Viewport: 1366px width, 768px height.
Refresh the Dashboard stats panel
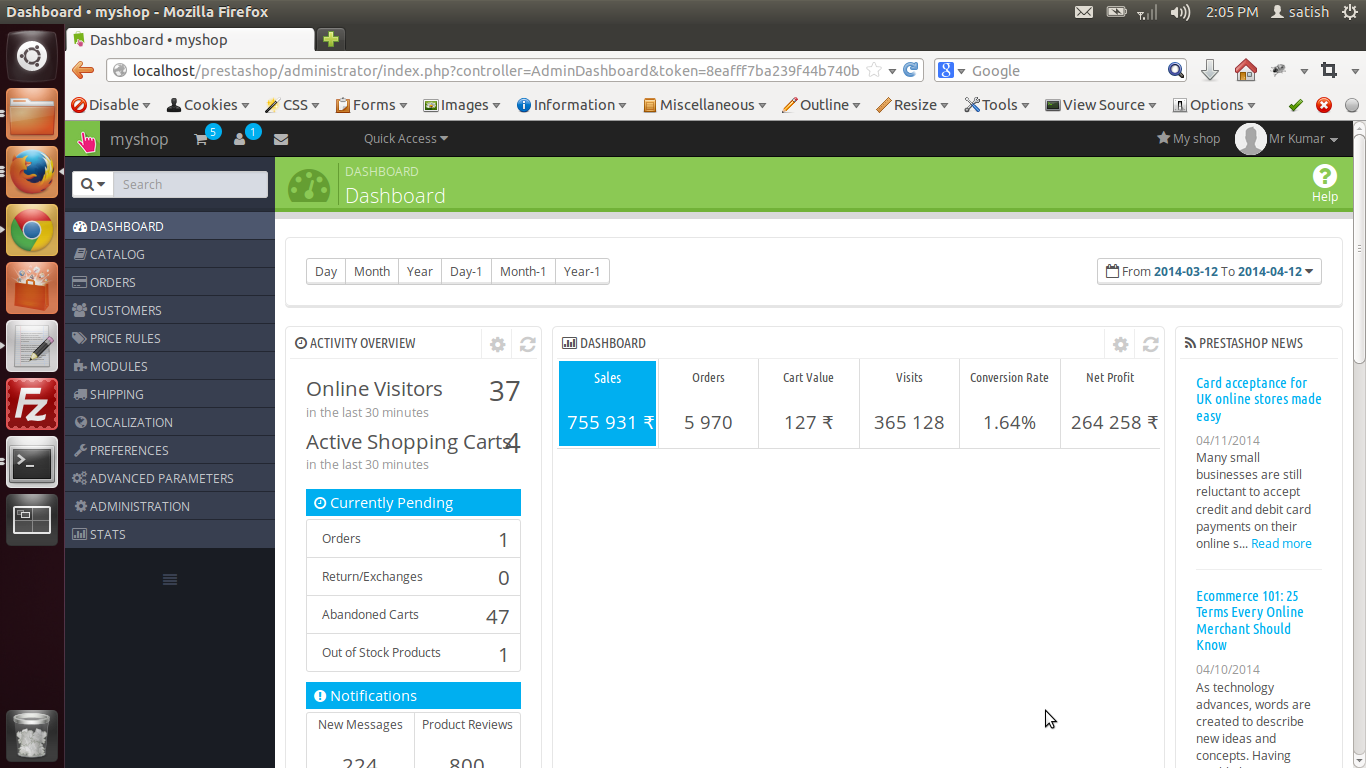pyautogui.click(x=1150, y=344)
